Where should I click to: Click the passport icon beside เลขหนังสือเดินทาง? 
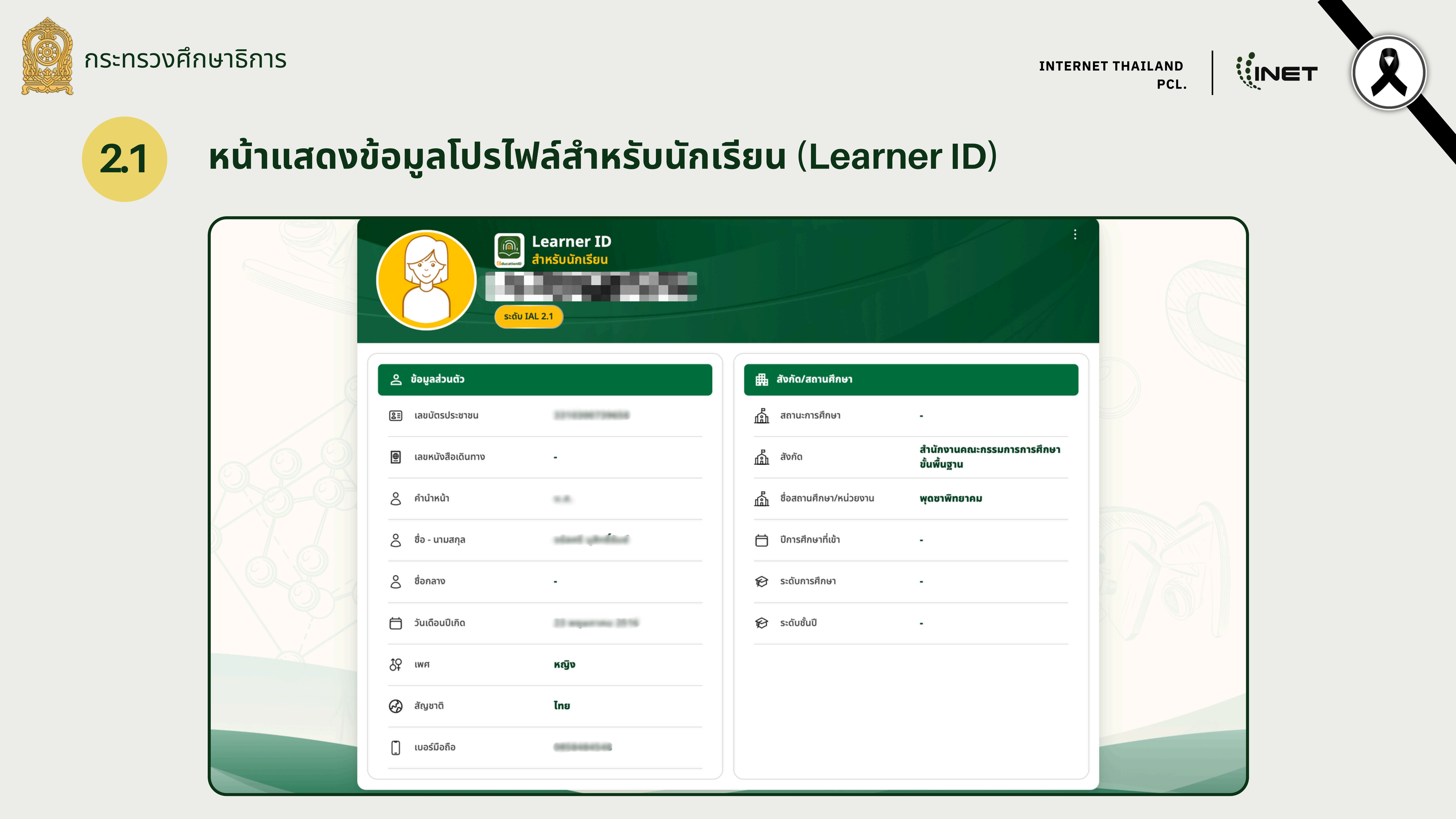(396, 457)
